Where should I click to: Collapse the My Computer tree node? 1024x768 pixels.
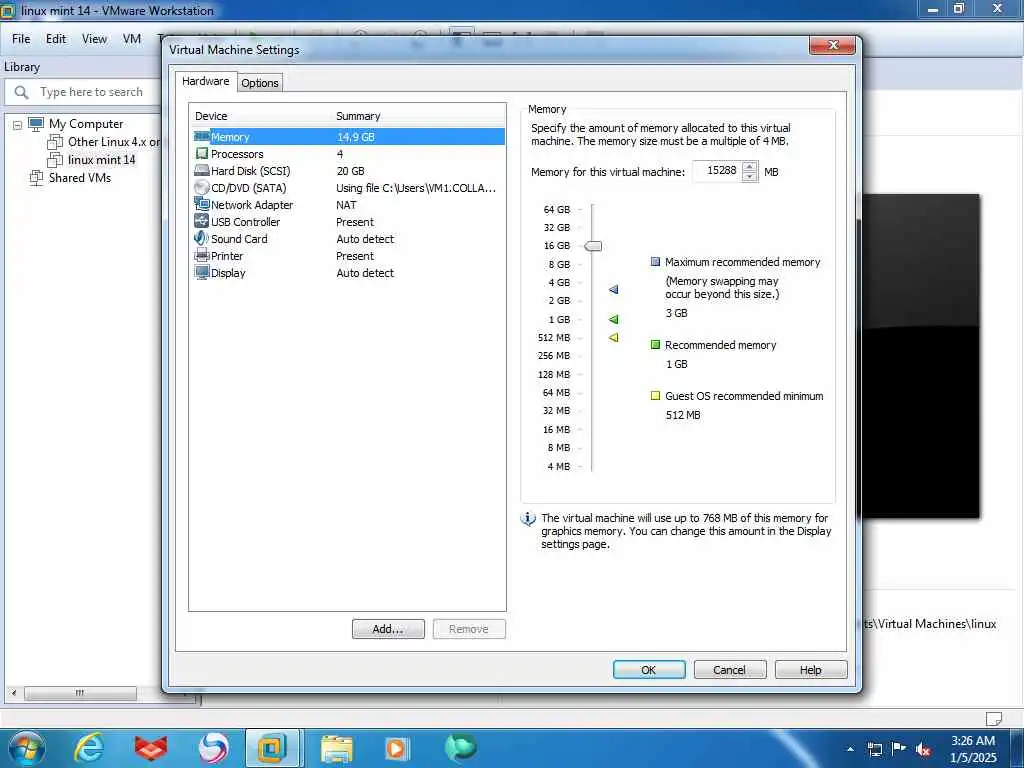tap(18, 125)
